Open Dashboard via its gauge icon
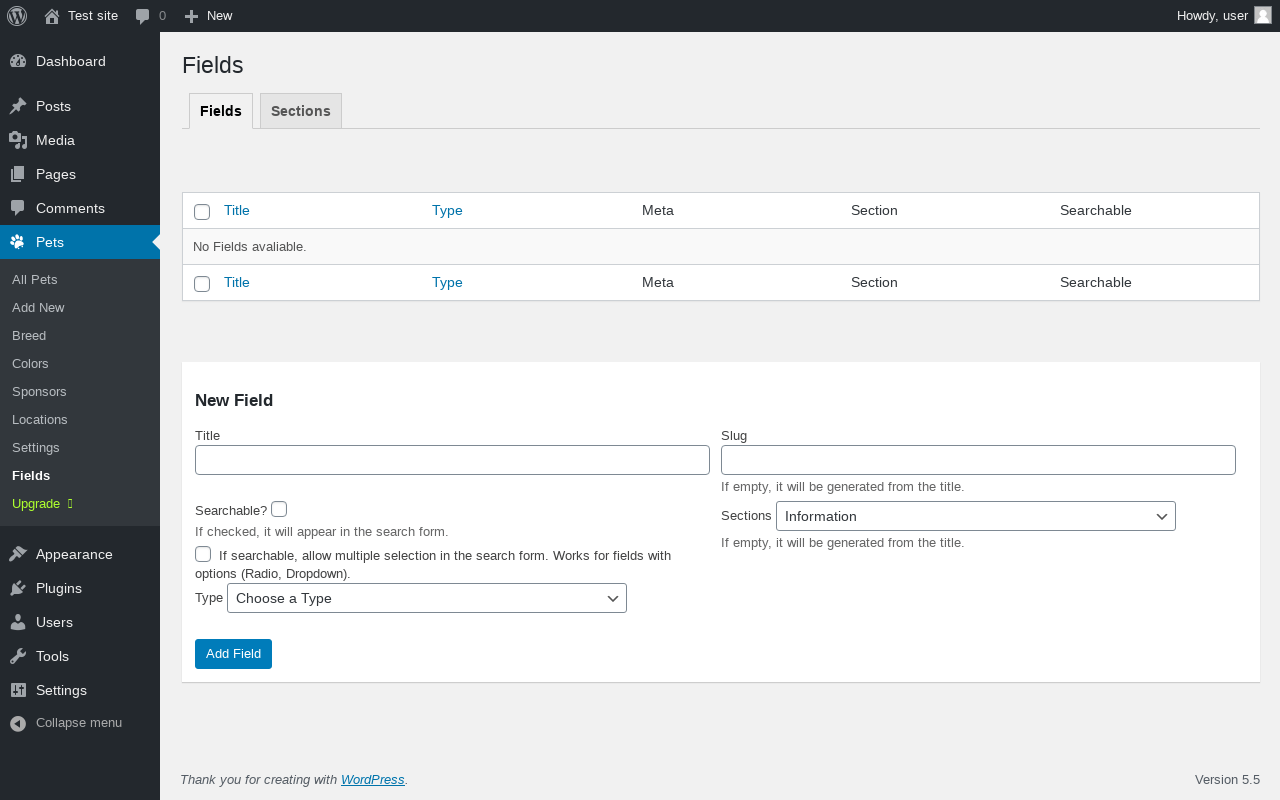 point(18,61)
